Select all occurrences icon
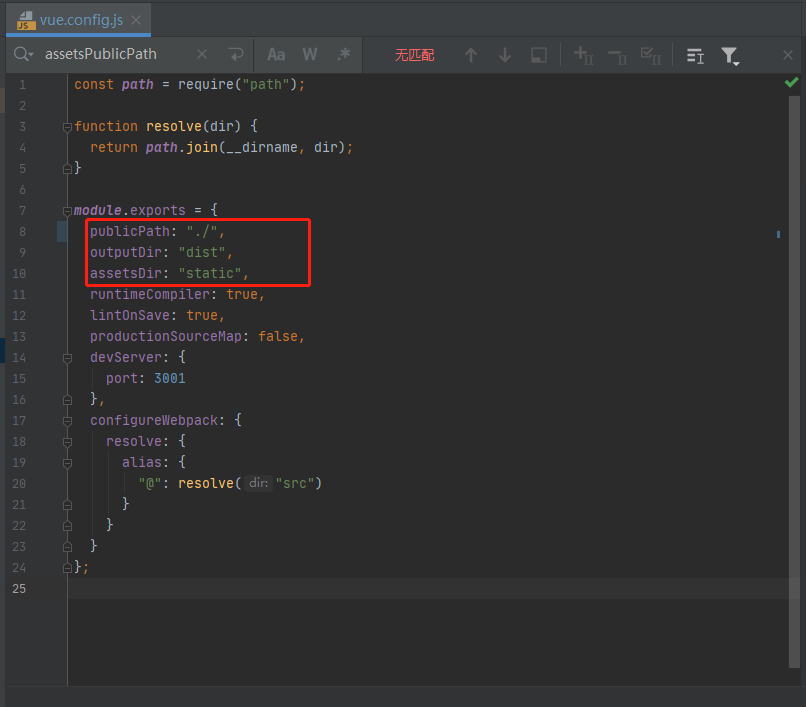 point(651,56)
